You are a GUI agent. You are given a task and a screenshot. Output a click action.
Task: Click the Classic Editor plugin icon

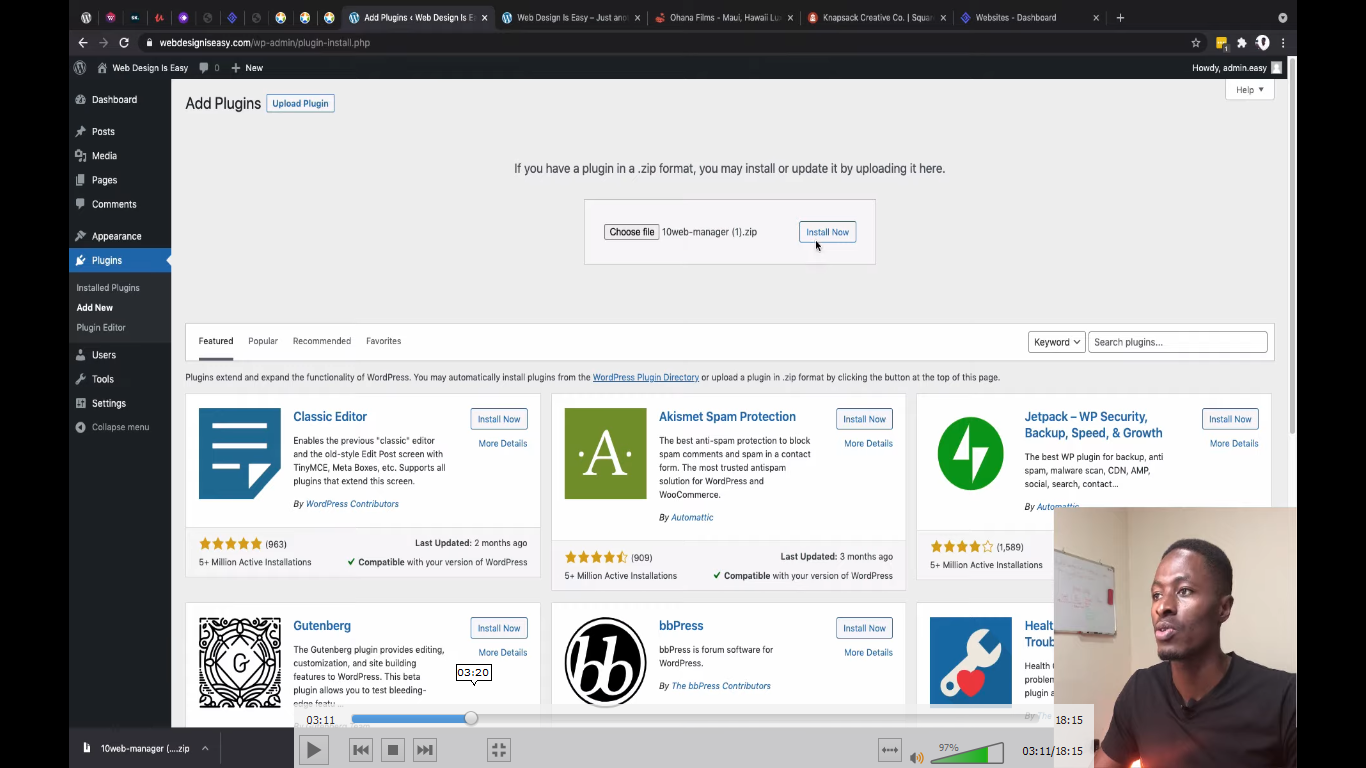[x=240, y=453]
